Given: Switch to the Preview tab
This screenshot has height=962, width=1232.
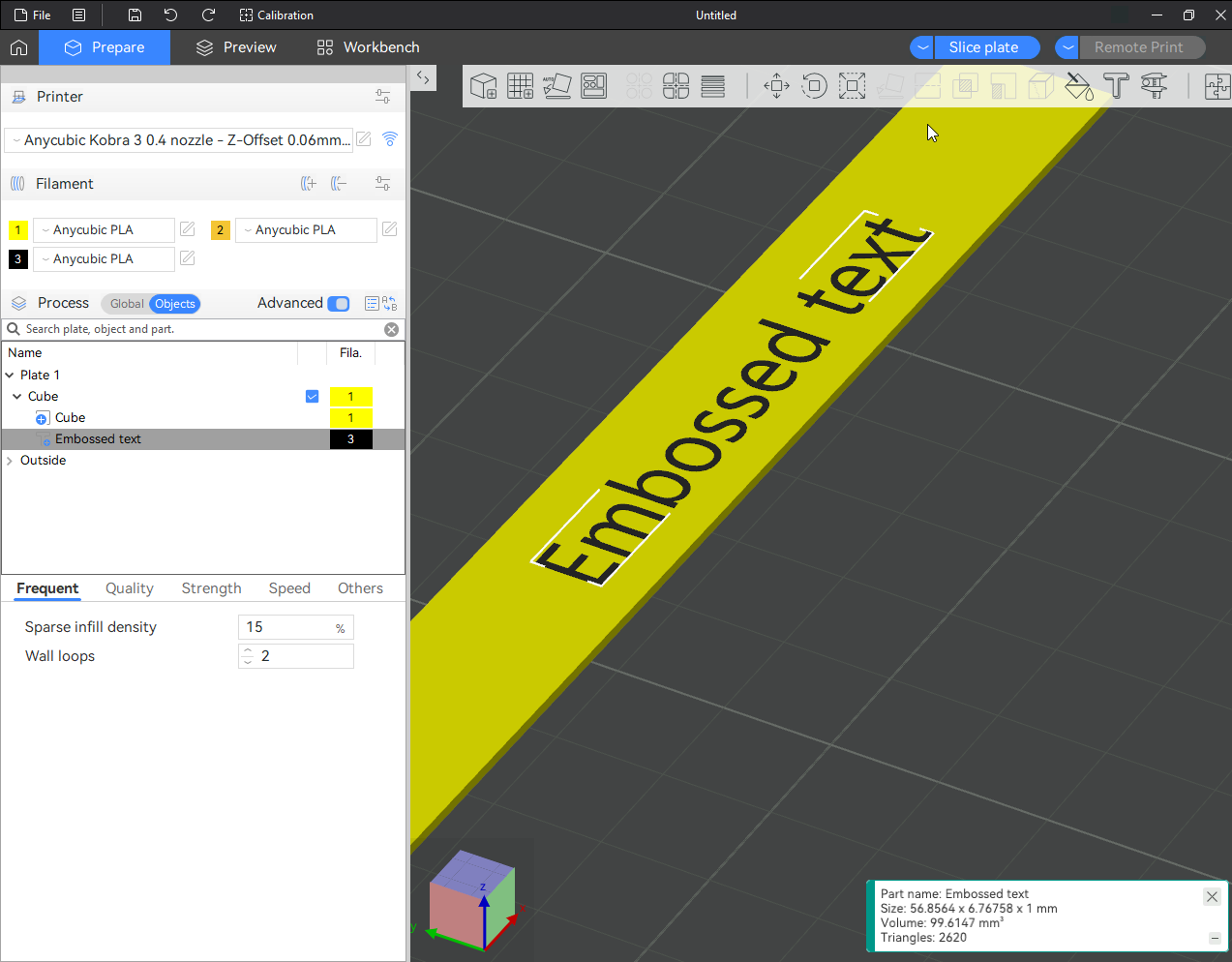Looking at the screenshot, I should click(236, 47).
